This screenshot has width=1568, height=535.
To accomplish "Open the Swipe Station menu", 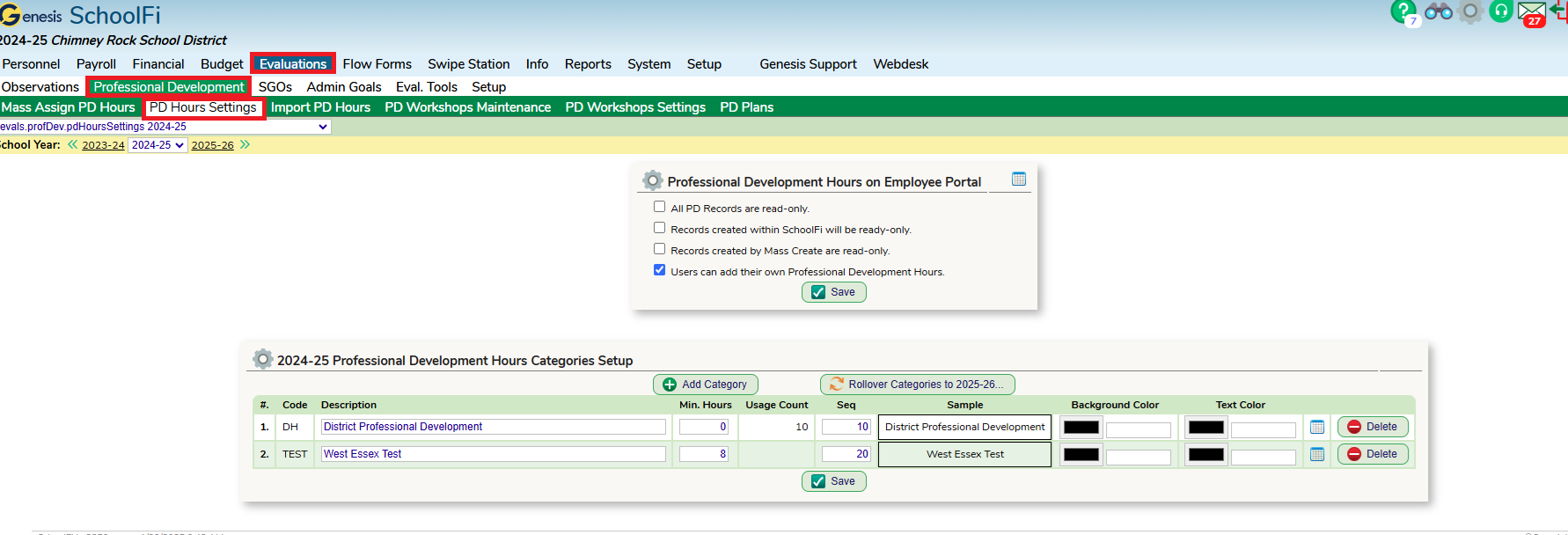I will 468,64.
